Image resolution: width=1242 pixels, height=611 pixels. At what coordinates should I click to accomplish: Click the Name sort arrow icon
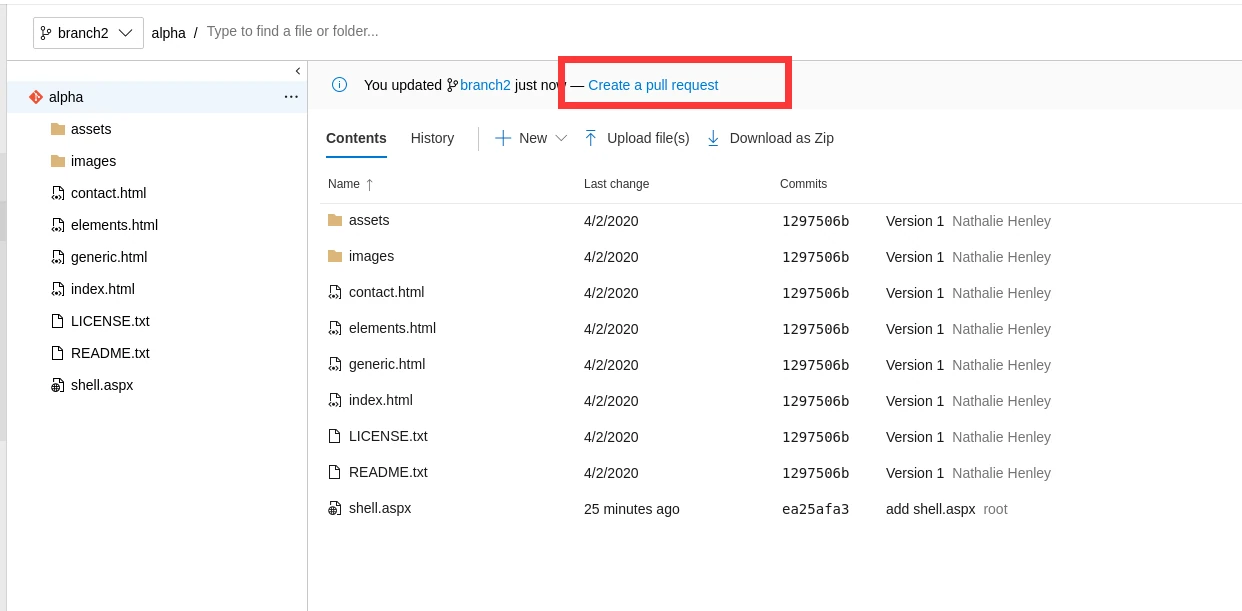click(x=369, y=184)
